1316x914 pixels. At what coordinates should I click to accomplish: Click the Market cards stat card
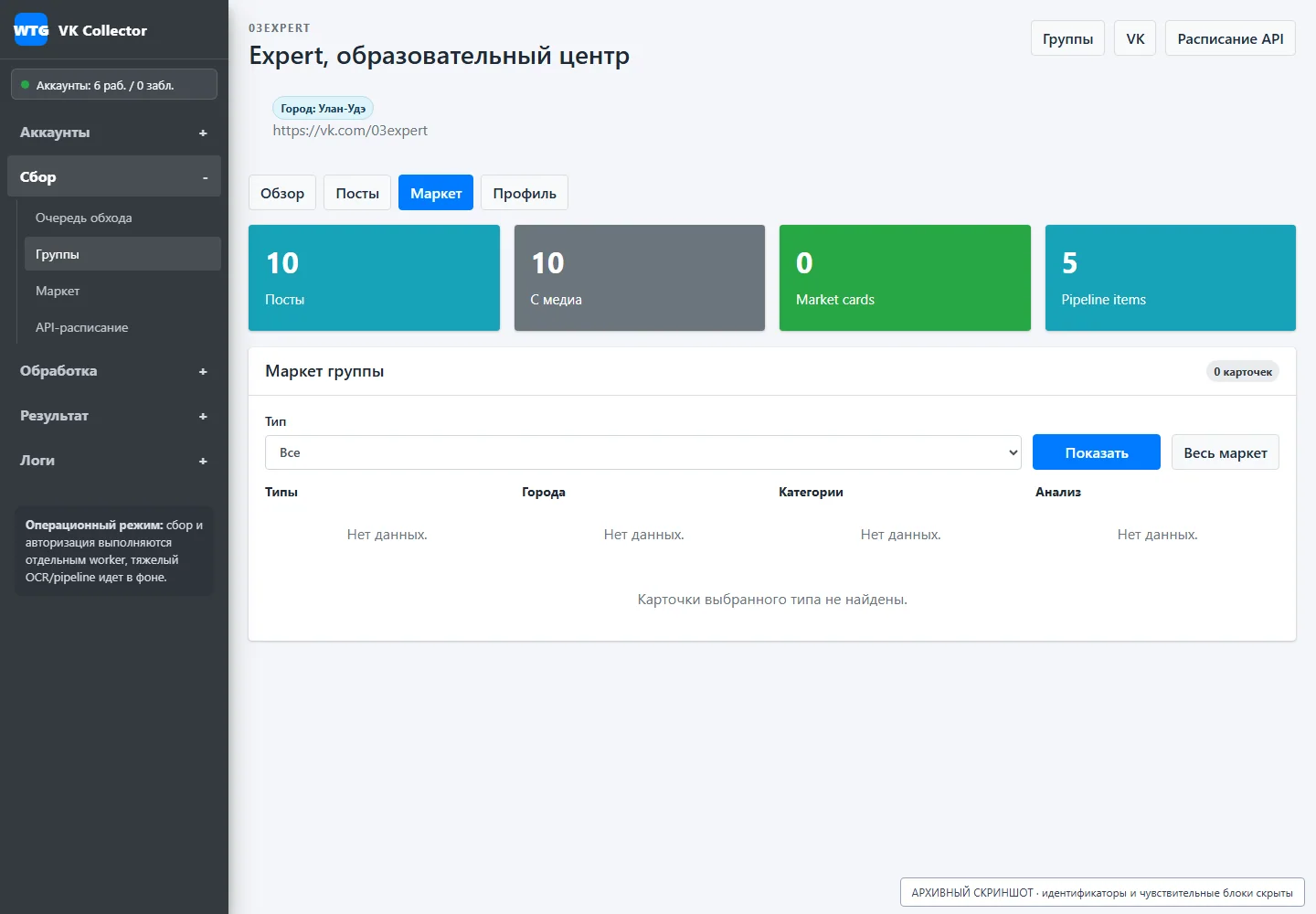click(905, 278)
